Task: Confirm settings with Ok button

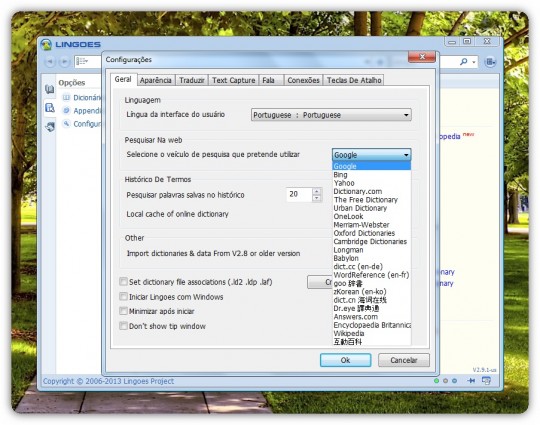Action: tap(345, 360)
